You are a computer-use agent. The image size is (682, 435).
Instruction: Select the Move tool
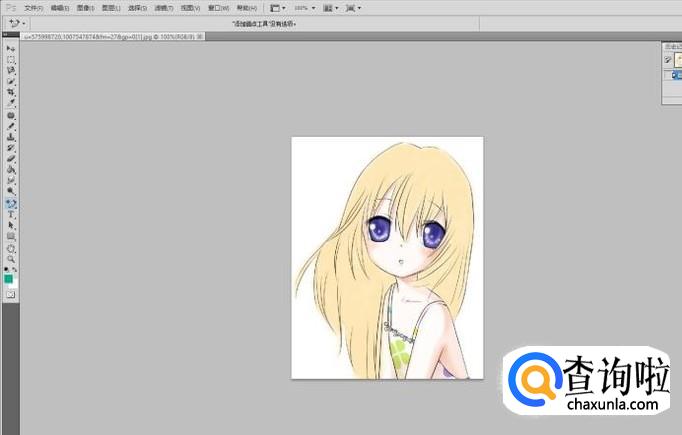11,49
